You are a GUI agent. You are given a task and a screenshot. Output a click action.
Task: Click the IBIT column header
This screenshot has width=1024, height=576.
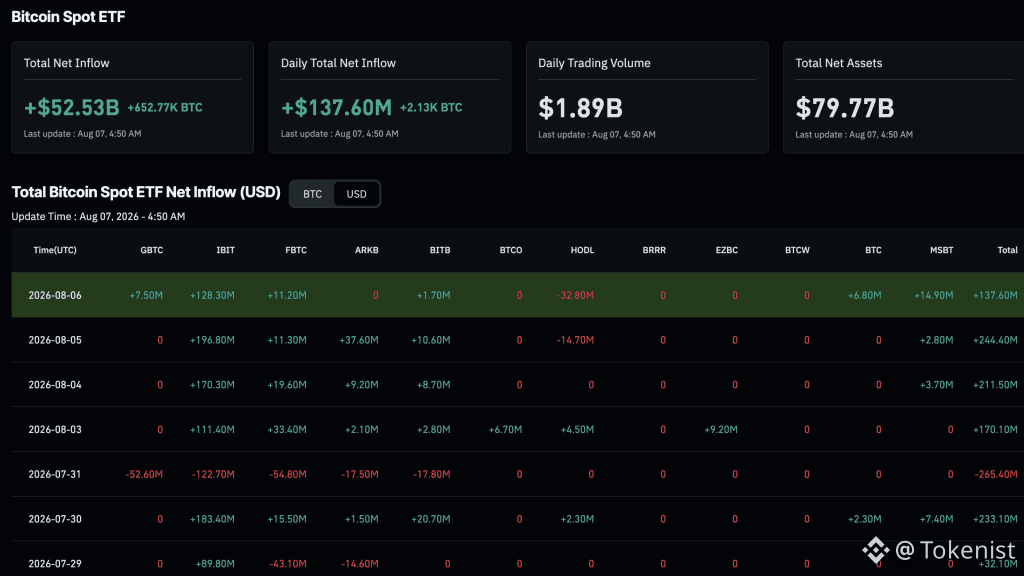click(225, 250)
